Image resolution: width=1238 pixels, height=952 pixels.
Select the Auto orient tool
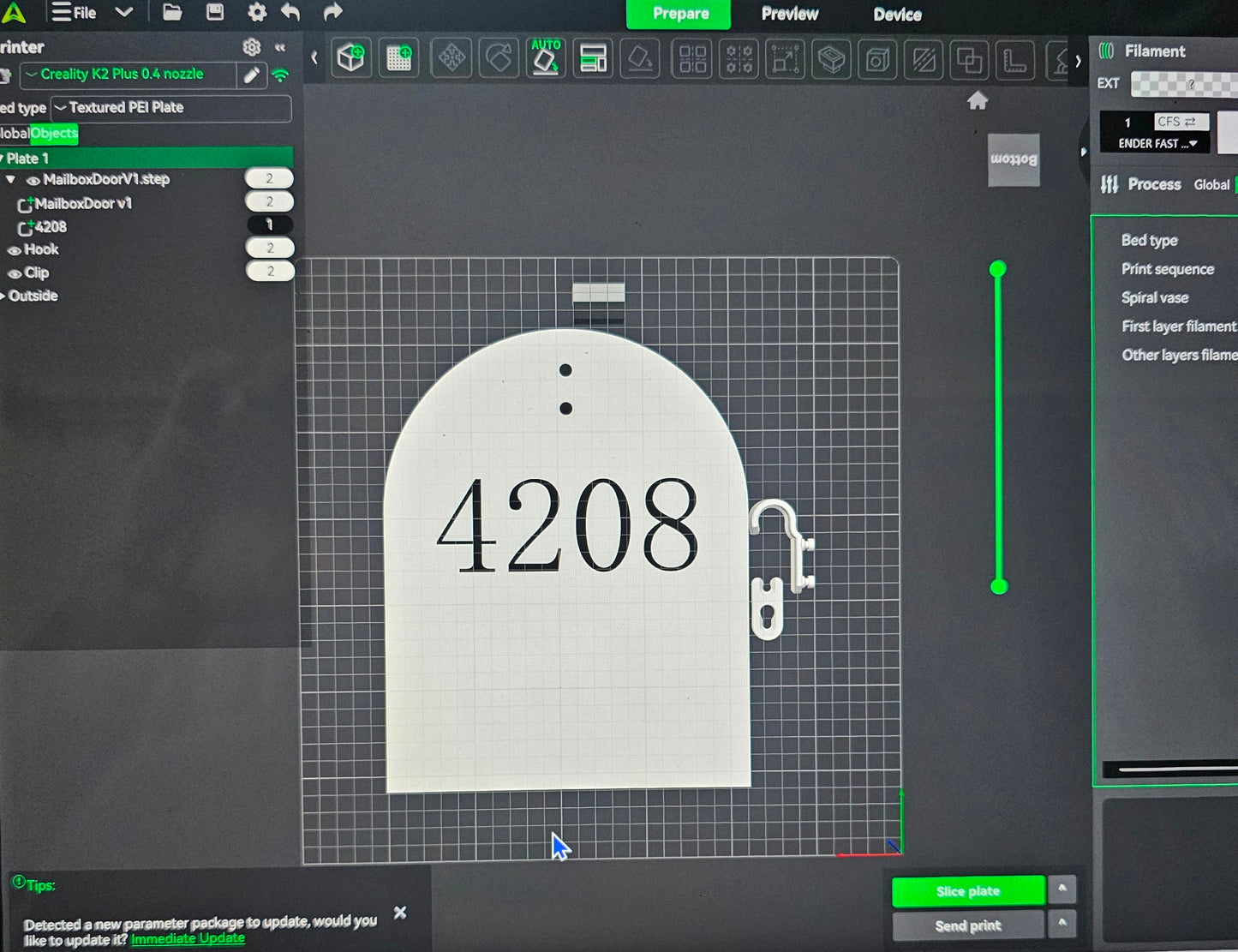click(x=546, y=58)
